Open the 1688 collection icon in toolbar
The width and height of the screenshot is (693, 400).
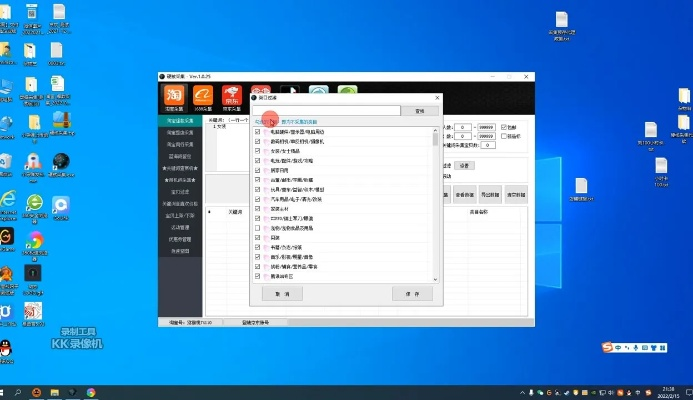point(203,98)
